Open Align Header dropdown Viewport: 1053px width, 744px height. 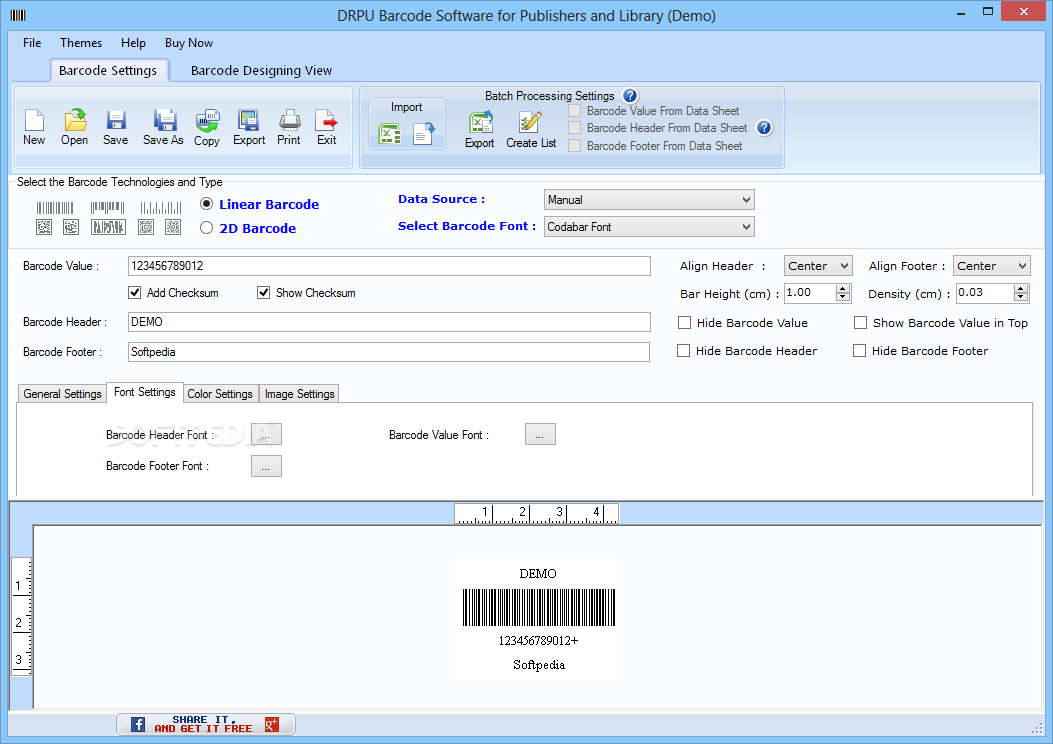point(818,266)
